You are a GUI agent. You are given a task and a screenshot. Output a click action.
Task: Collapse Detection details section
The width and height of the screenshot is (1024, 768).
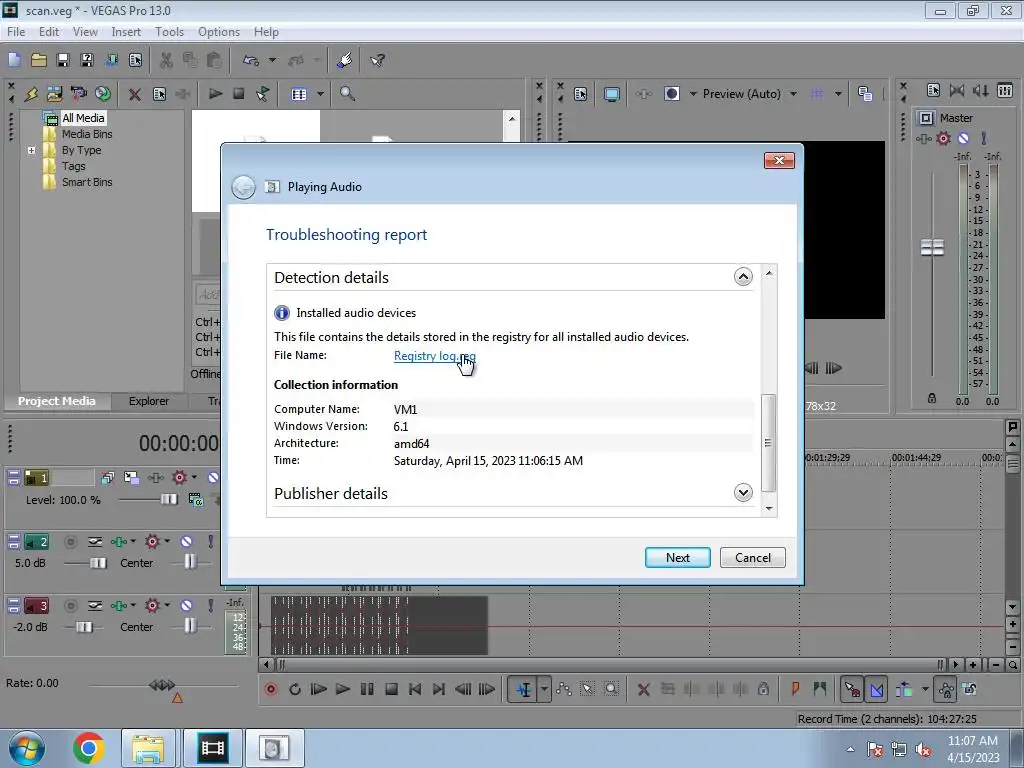tap(743, 277)
